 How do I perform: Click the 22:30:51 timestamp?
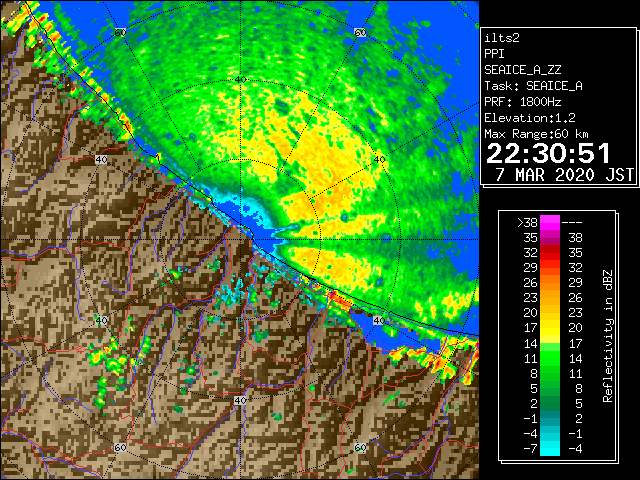click(548, 153)
